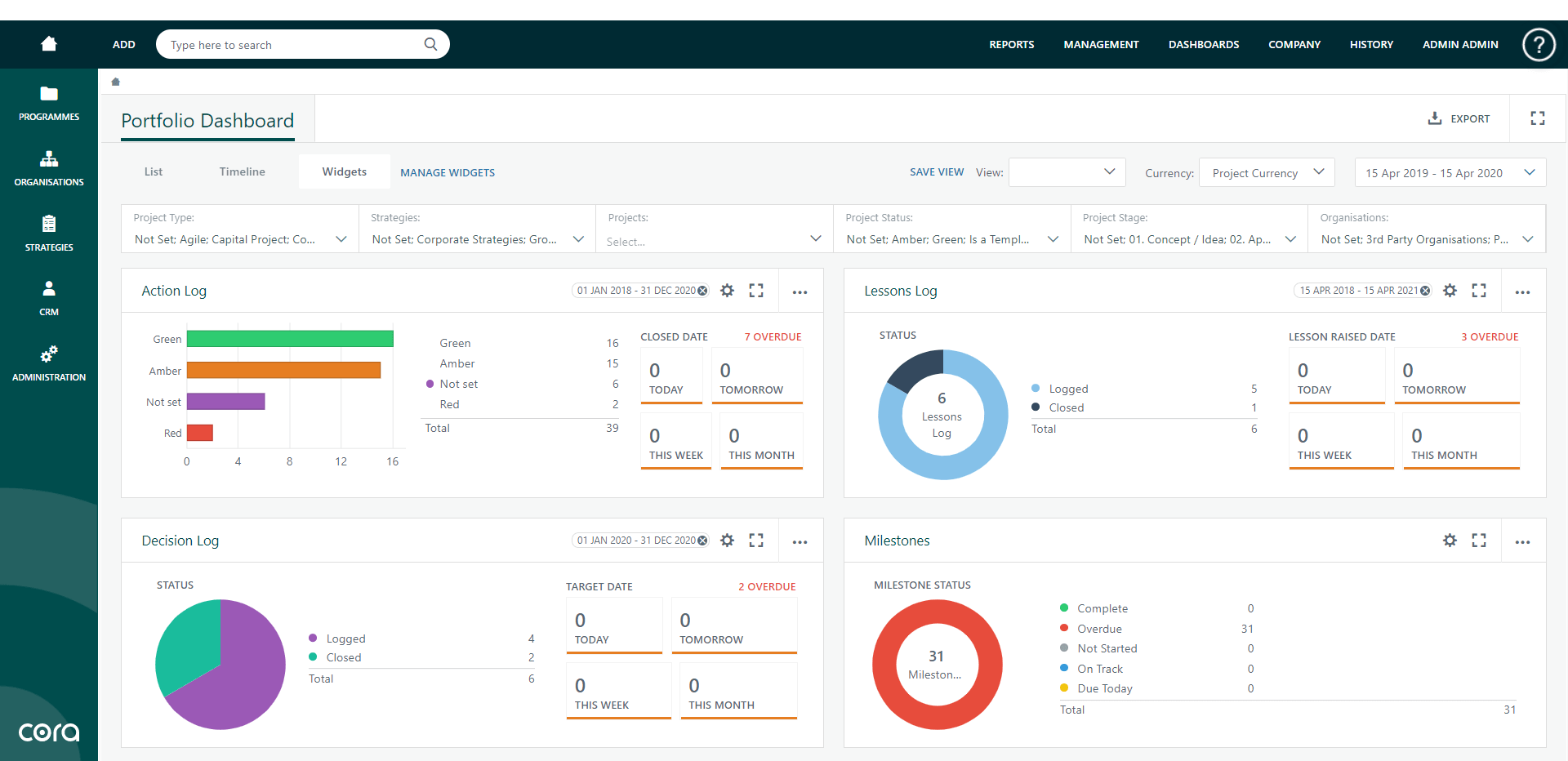Click Amber bar in Action Log chart

[283, 370]
